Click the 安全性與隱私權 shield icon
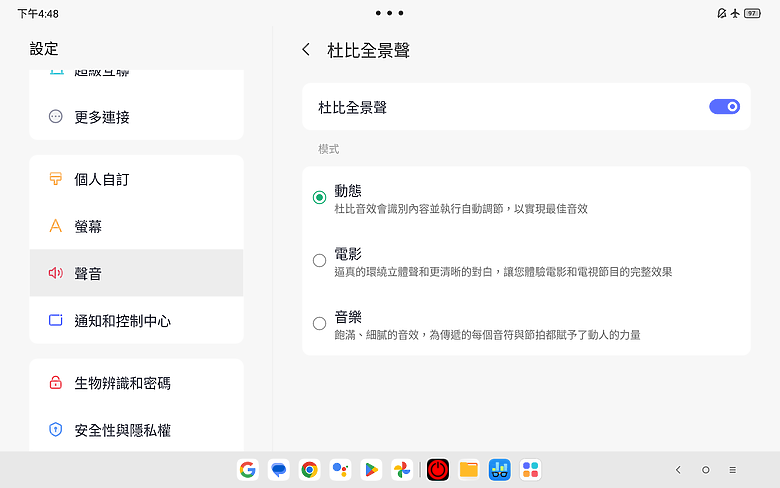 pos(56,429)
